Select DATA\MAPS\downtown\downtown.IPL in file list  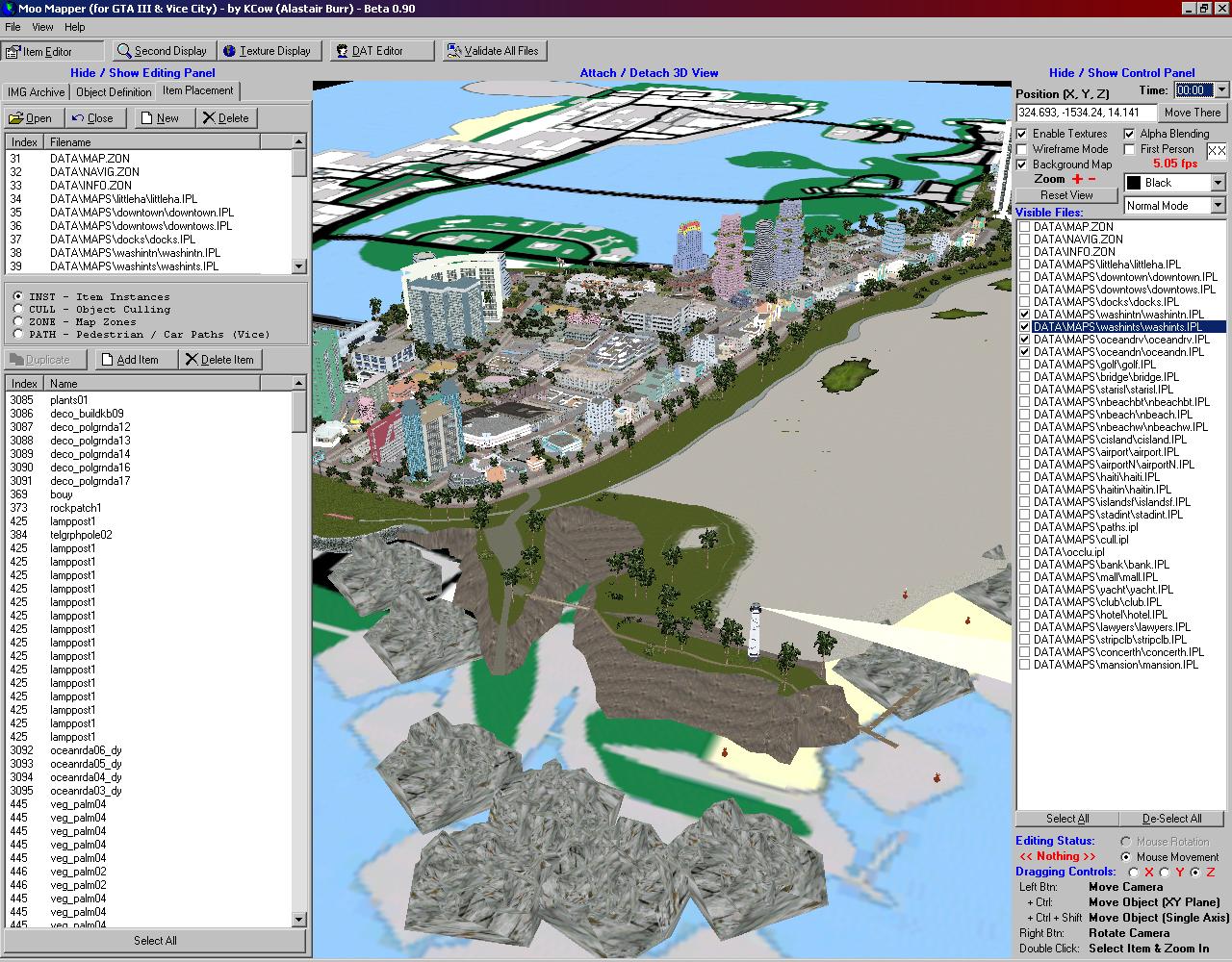tap(149, 213)
